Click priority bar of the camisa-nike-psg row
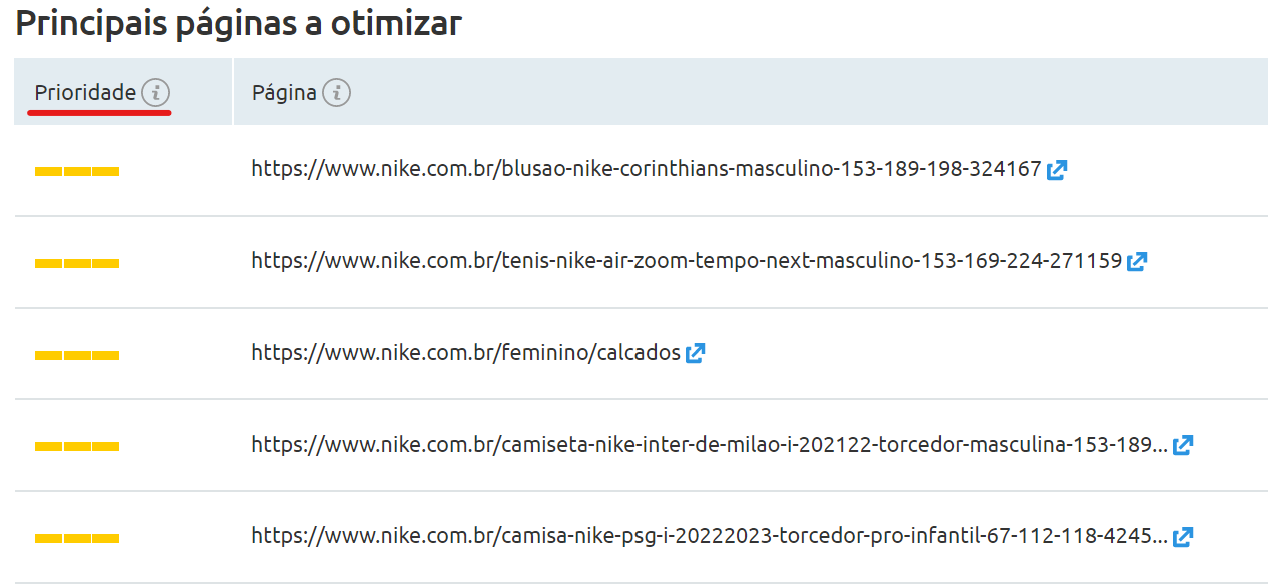 pyautogui.click(x=77, y=539)
